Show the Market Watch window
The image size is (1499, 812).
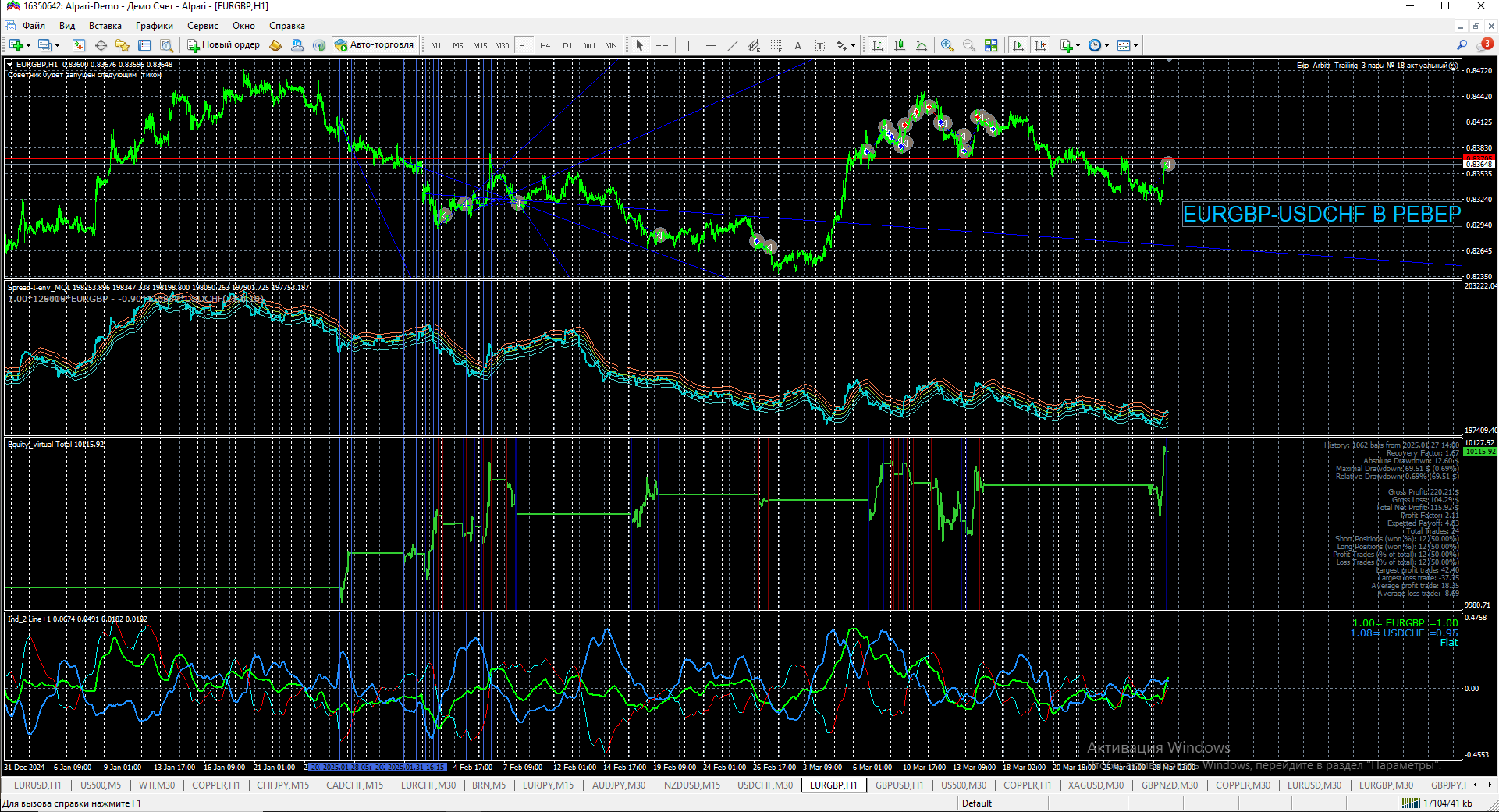79,45
